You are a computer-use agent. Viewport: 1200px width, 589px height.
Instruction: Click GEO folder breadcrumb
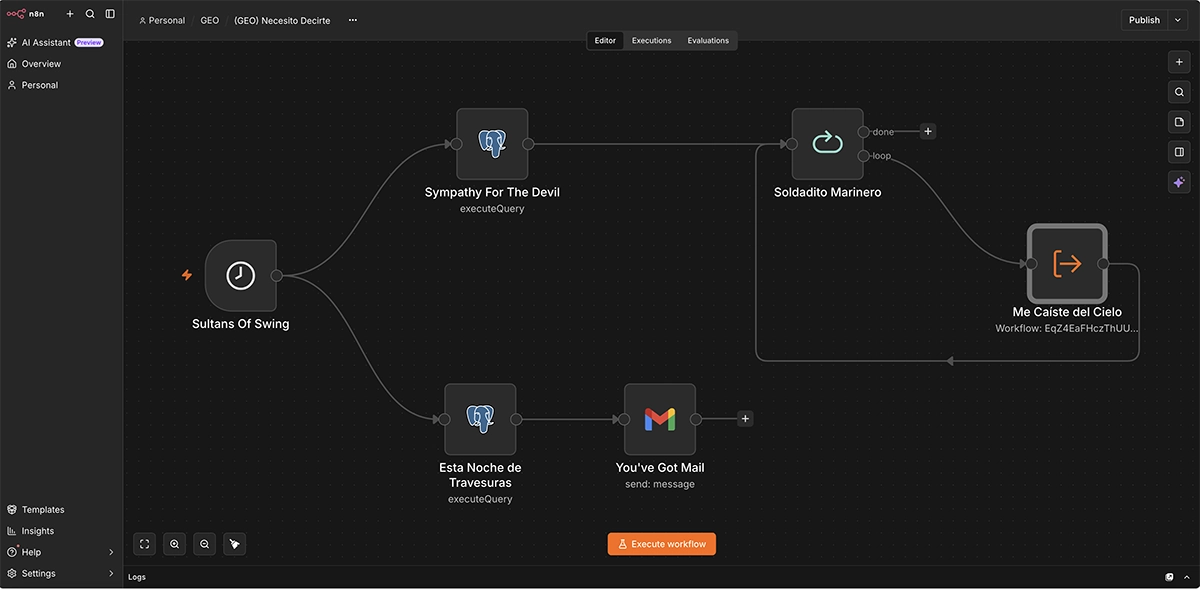(210, 20)
